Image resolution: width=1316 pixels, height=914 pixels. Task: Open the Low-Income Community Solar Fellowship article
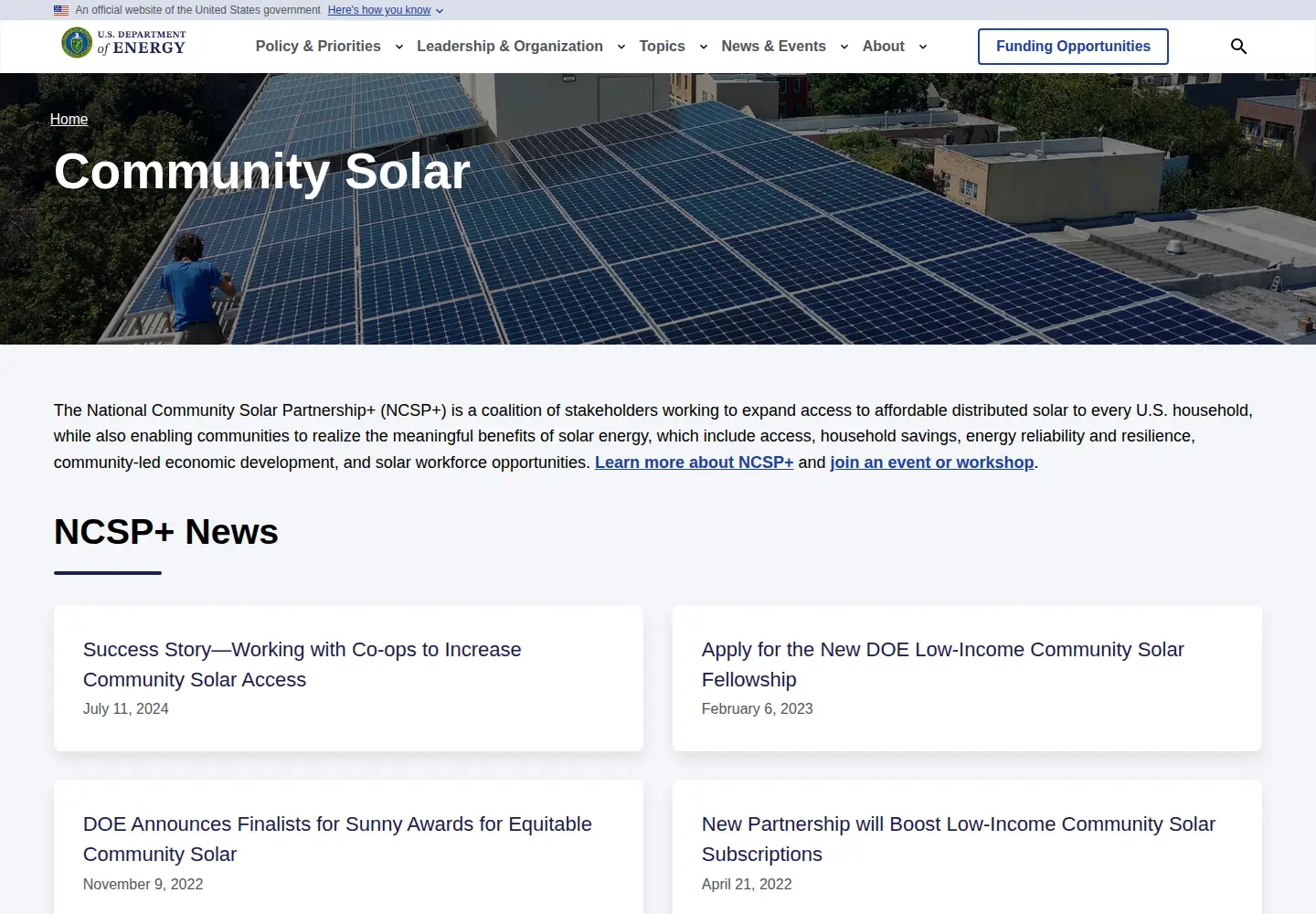pos(943,664)
